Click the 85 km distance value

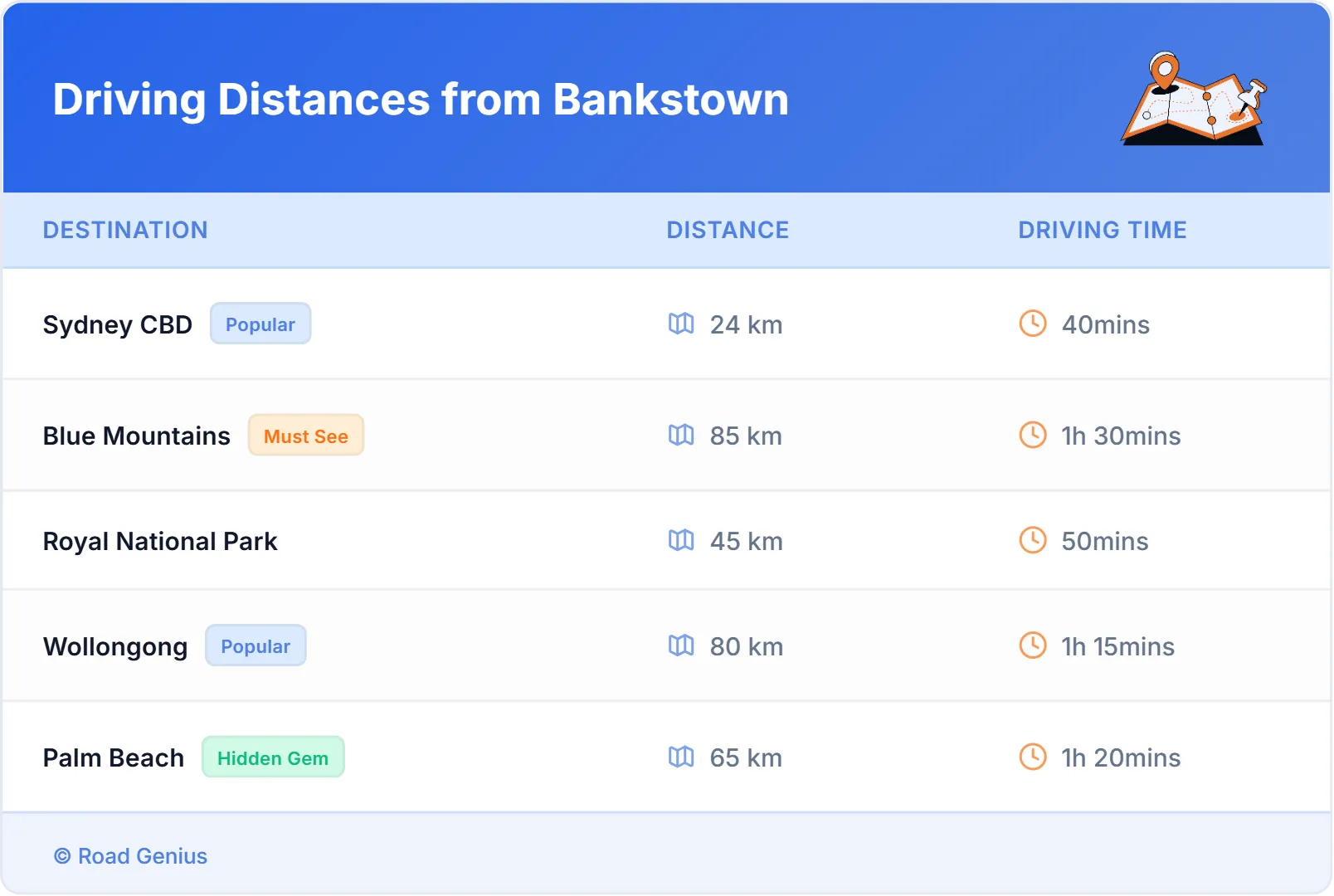746,436
